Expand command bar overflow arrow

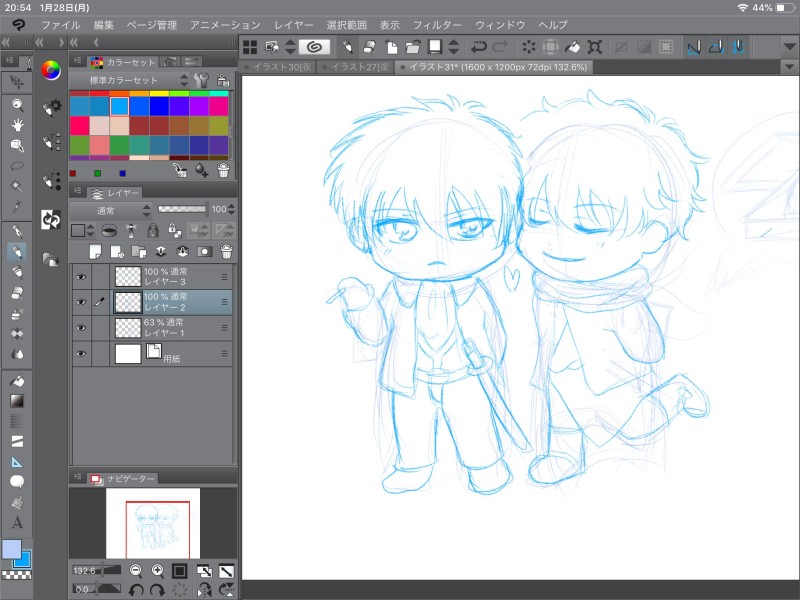point(789,47)
